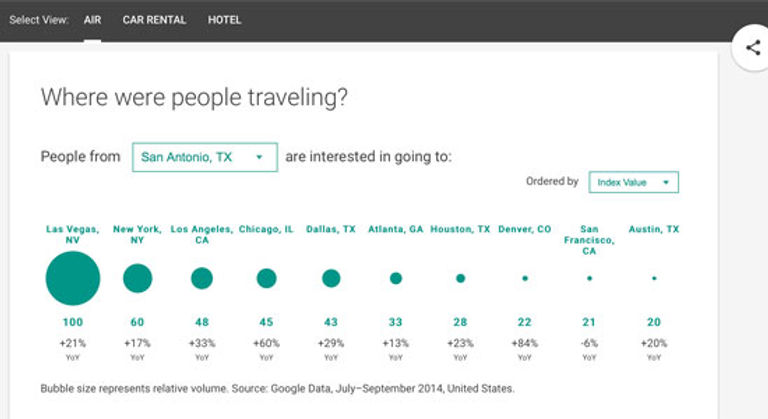Select the Houston, TX bubble
Screen dimensions: 768x419
460,278
